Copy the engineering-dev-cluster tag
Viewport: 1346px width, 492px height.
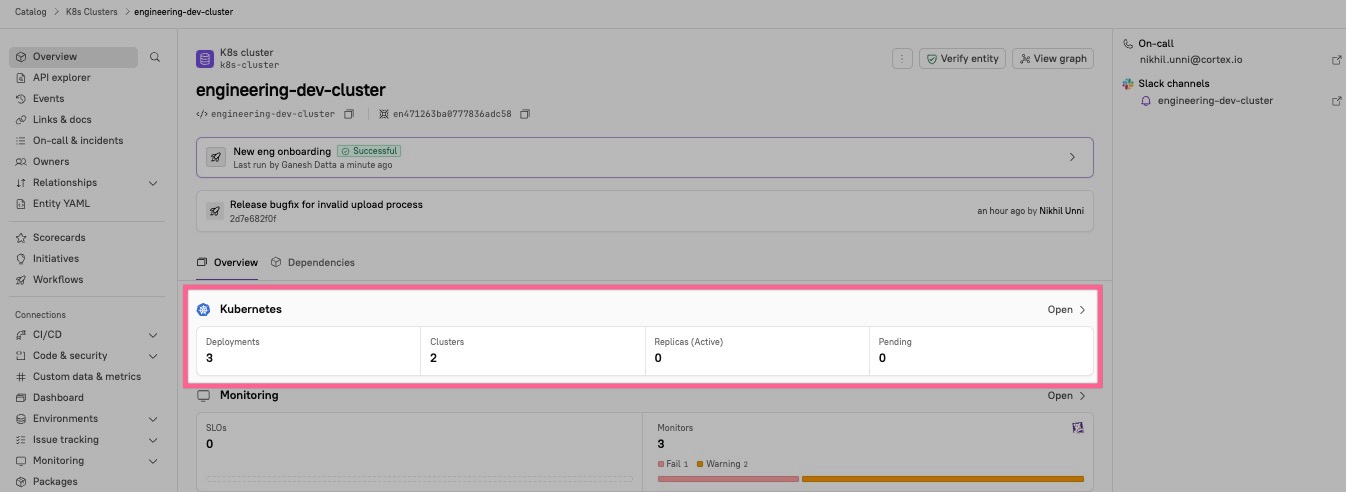coord(349,114)
